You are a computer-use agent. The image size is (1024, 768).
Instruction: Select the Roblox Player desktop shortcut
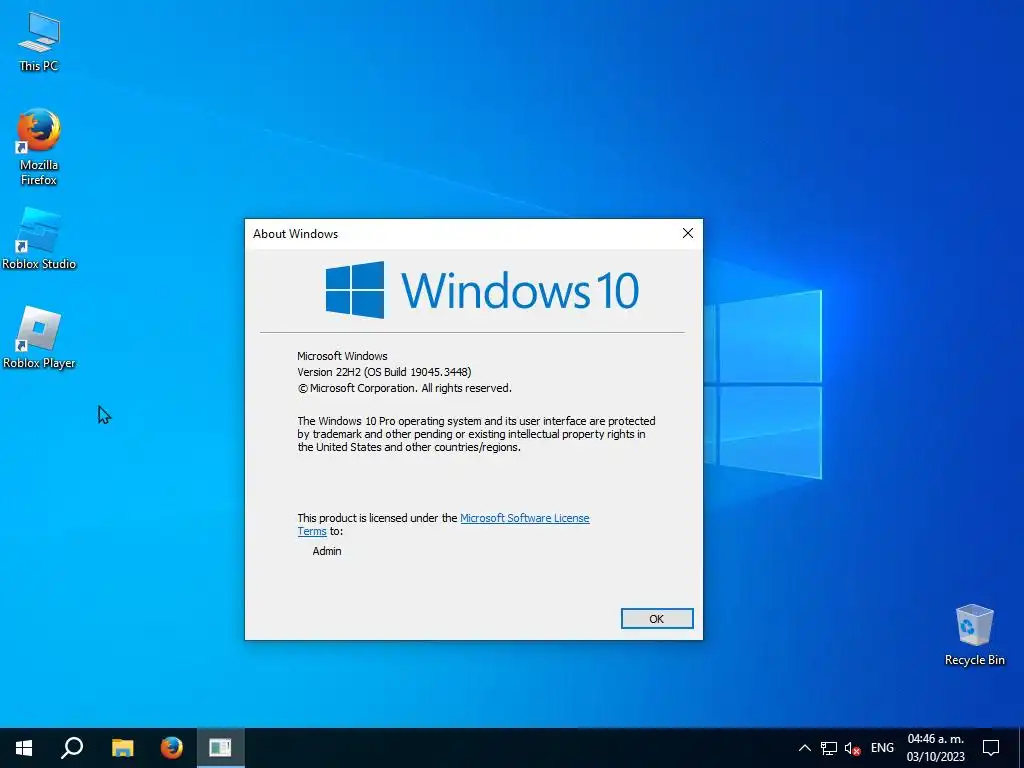[x=39, y=338]
